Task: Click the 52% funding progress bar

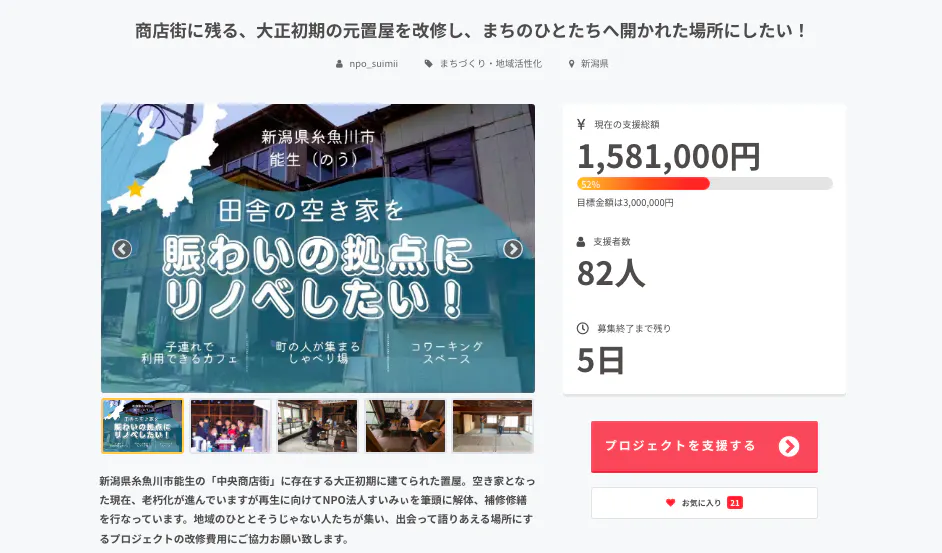Action: tap(705, 184)
